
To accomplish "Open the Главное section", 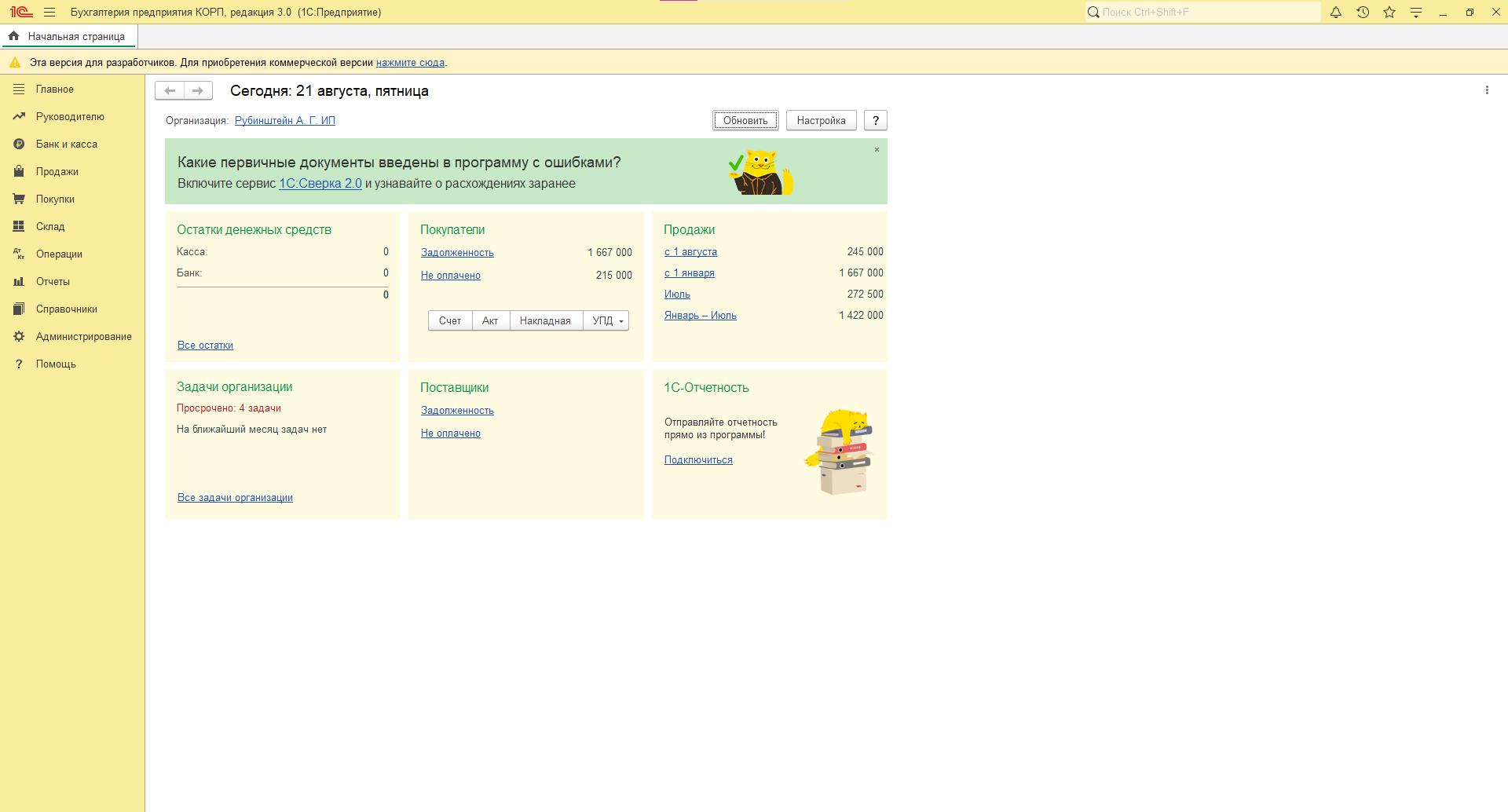I will 55,90.
